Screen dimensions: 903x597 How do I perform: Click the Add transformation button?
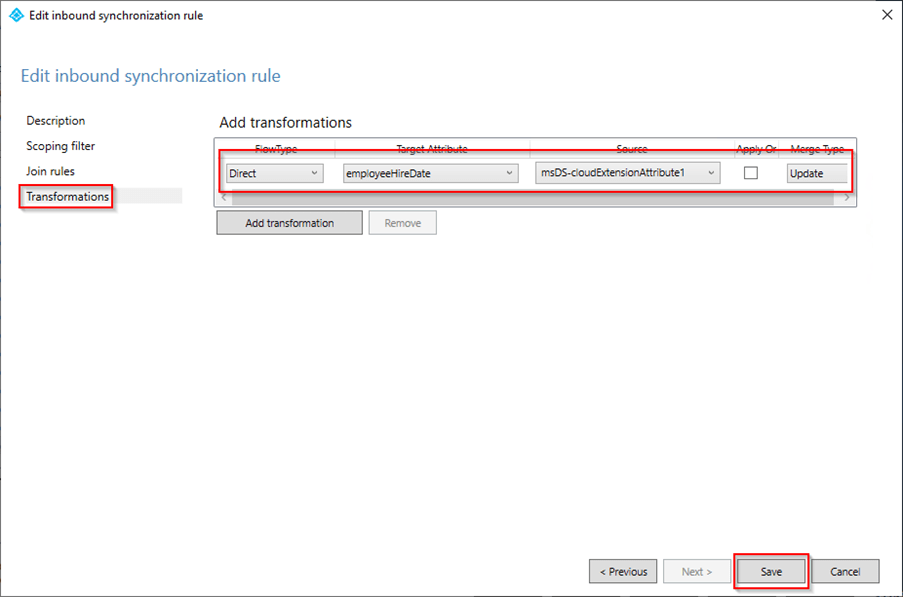tap(289, 223)
